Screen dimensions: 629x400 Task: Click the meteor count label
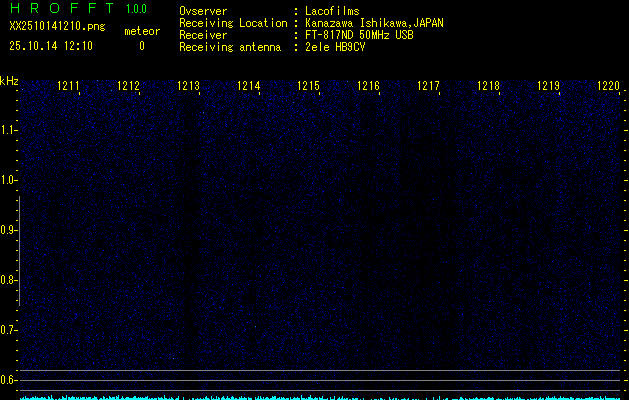(141, 31)
